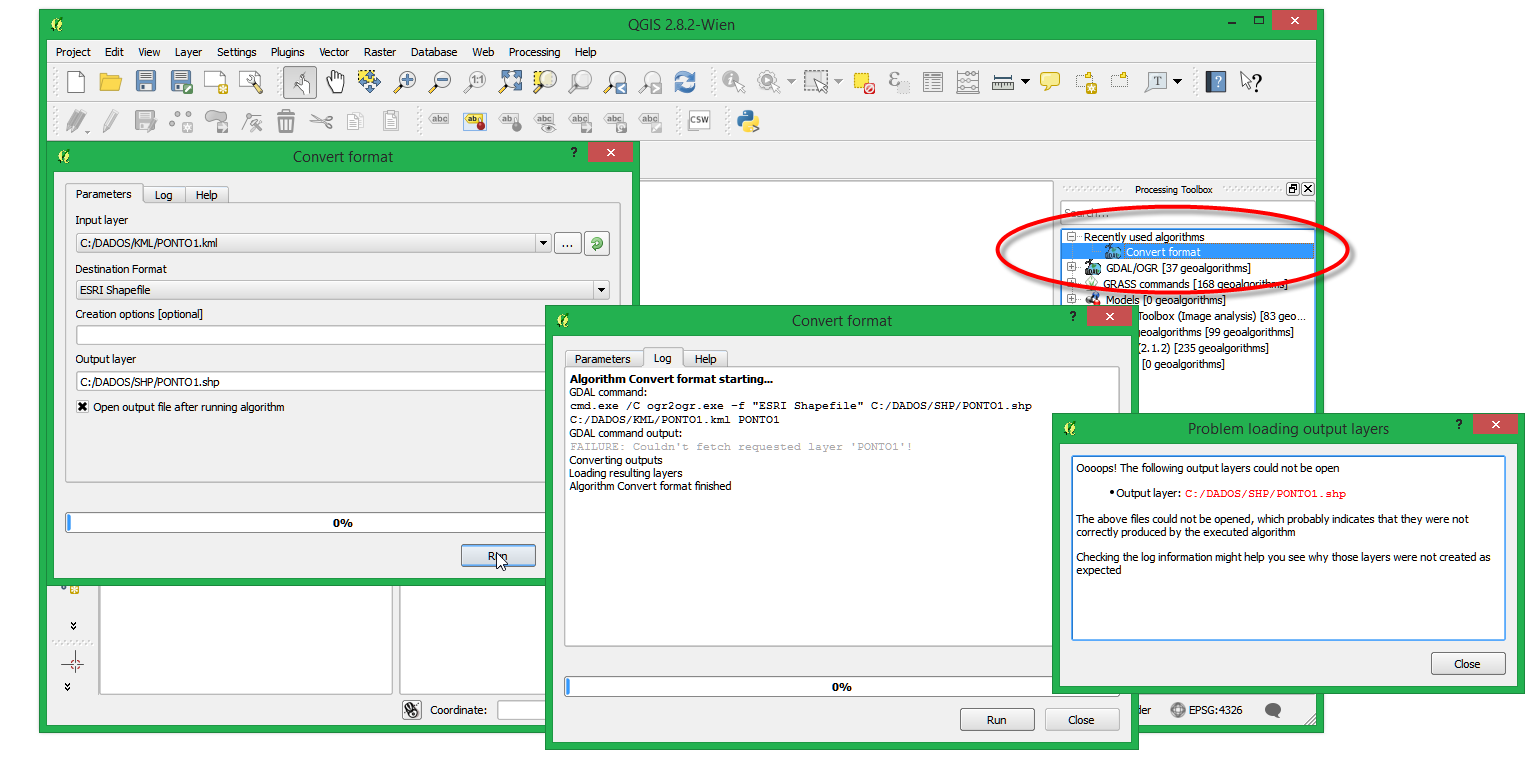Expand the GDAL/OGR geoalgorithms group
Image resolution: width=1531 pixels, height=760 pixels.
[1071, 267]
